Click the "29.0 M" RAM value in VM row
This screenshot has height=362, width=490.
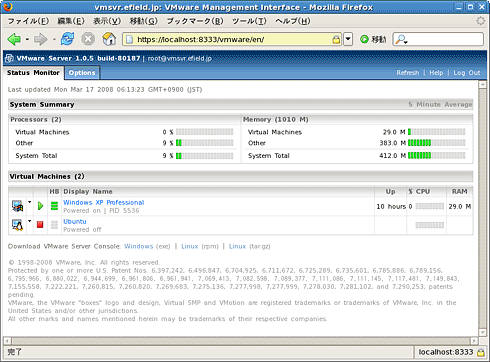pos(460,206)
